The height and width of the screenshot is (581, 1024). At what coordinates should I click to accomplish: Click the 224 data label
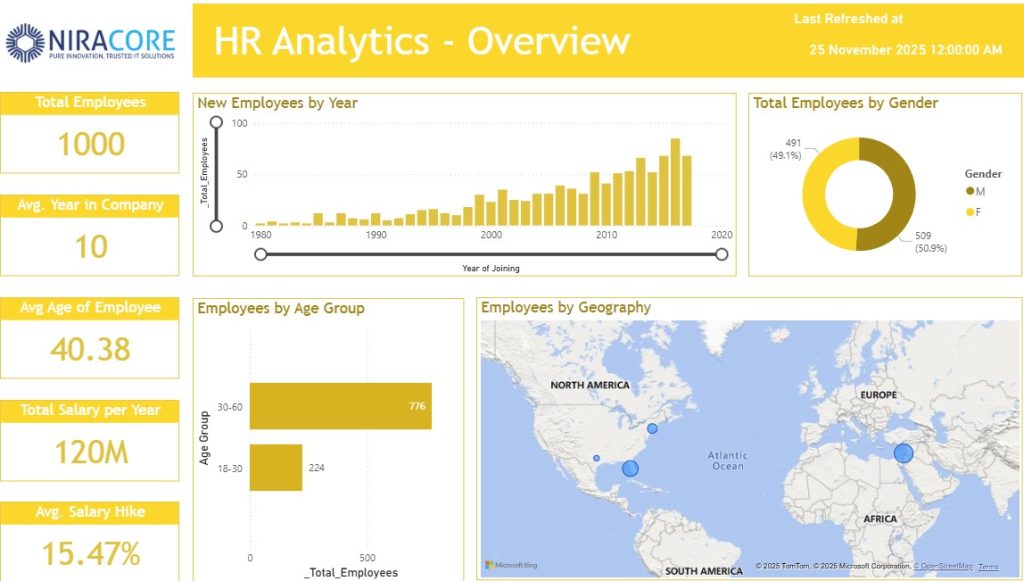(x=317, y=467)
